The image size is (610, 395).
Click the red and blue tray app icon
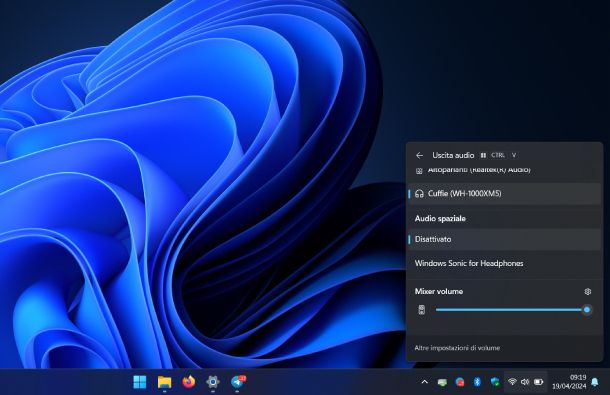460,382
